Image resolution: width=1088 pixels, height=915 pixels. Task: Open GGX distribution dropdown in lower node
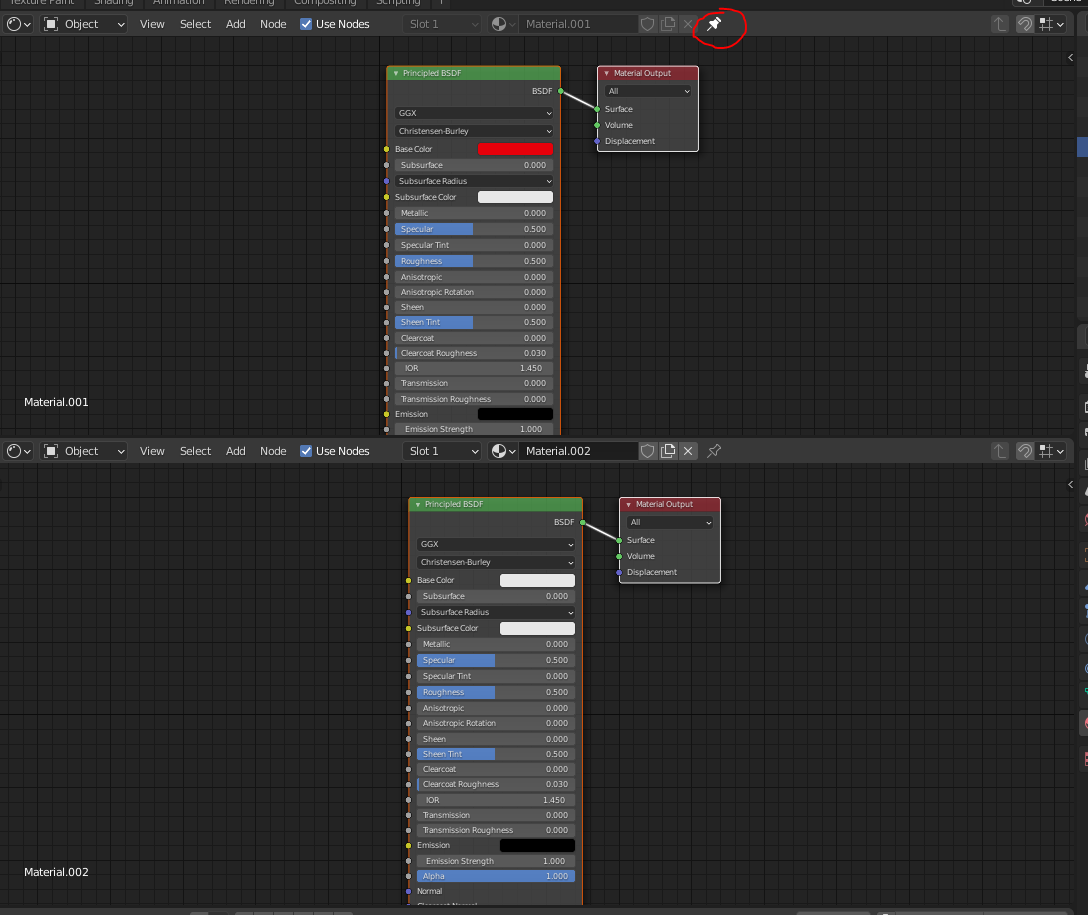[496, 545]
